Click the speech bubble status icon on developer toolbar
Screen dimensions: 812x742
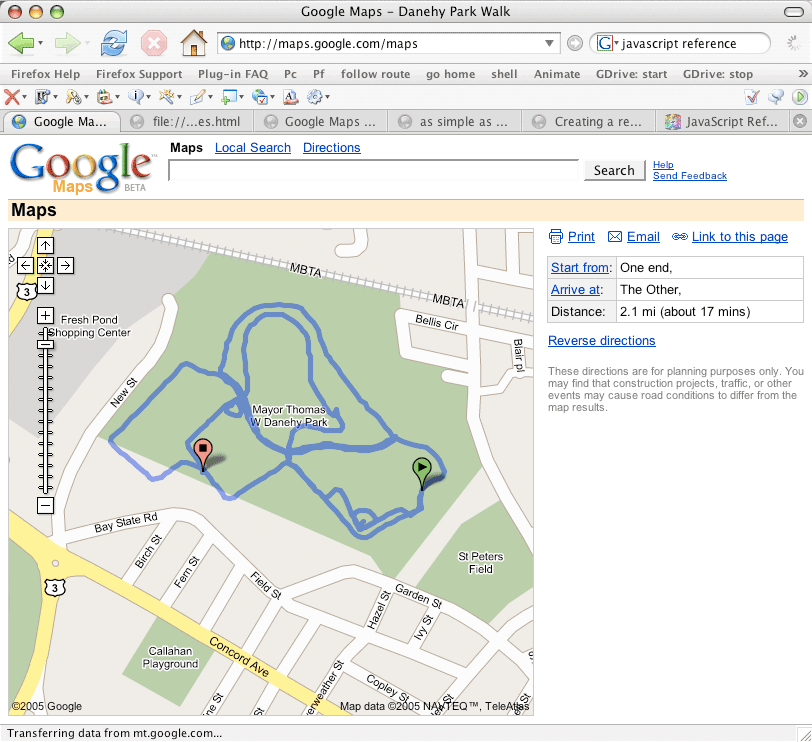pos(776,97)
